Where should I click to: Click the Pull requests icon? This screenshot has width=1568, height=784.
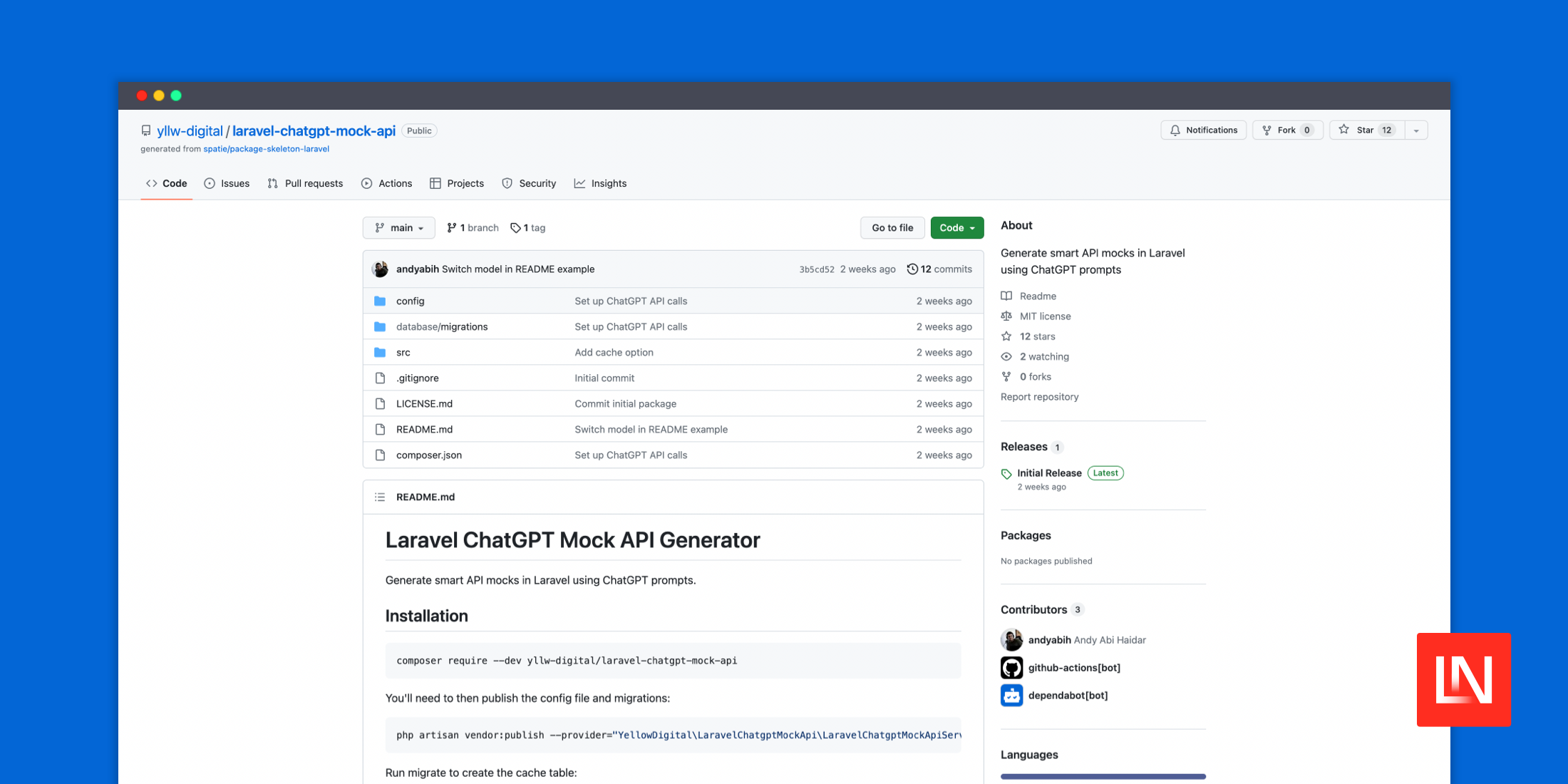click(x=272, y=183)
